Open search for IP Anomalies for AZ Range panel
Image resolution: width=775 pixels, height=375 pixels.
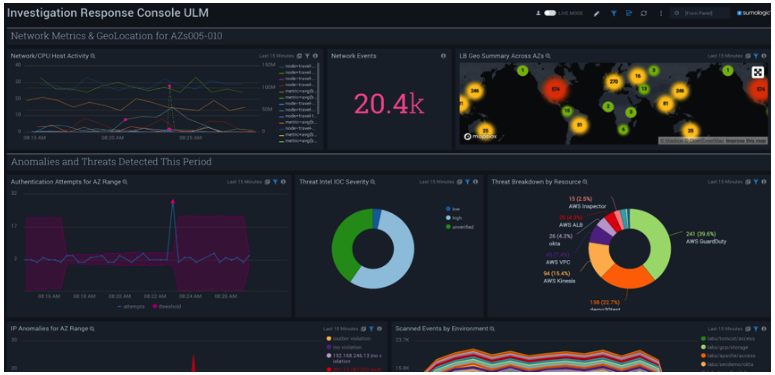pyautogui.click(x=92, y=328)
